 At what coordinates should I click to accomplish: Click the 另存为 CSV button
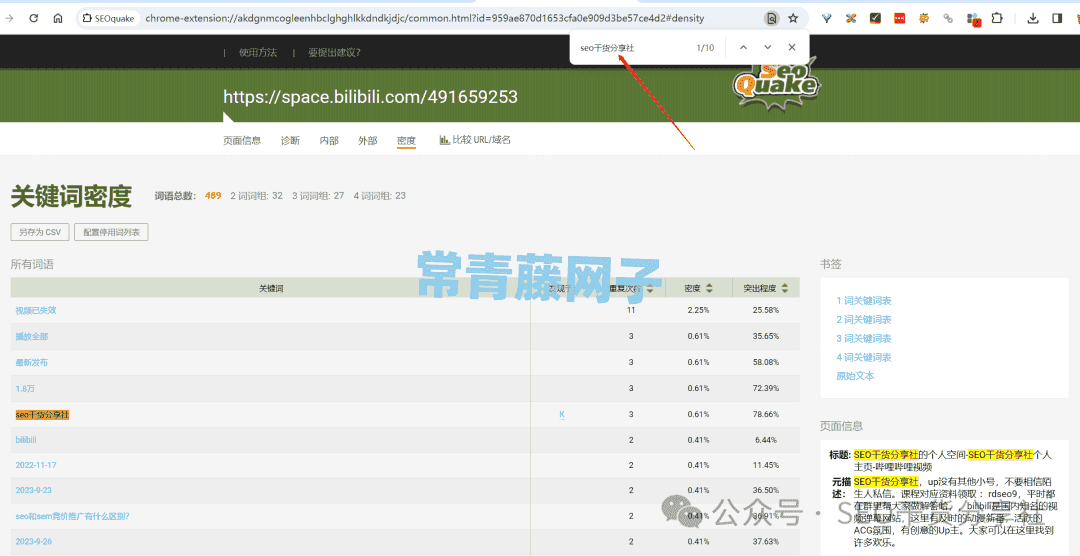pos(40,233)
